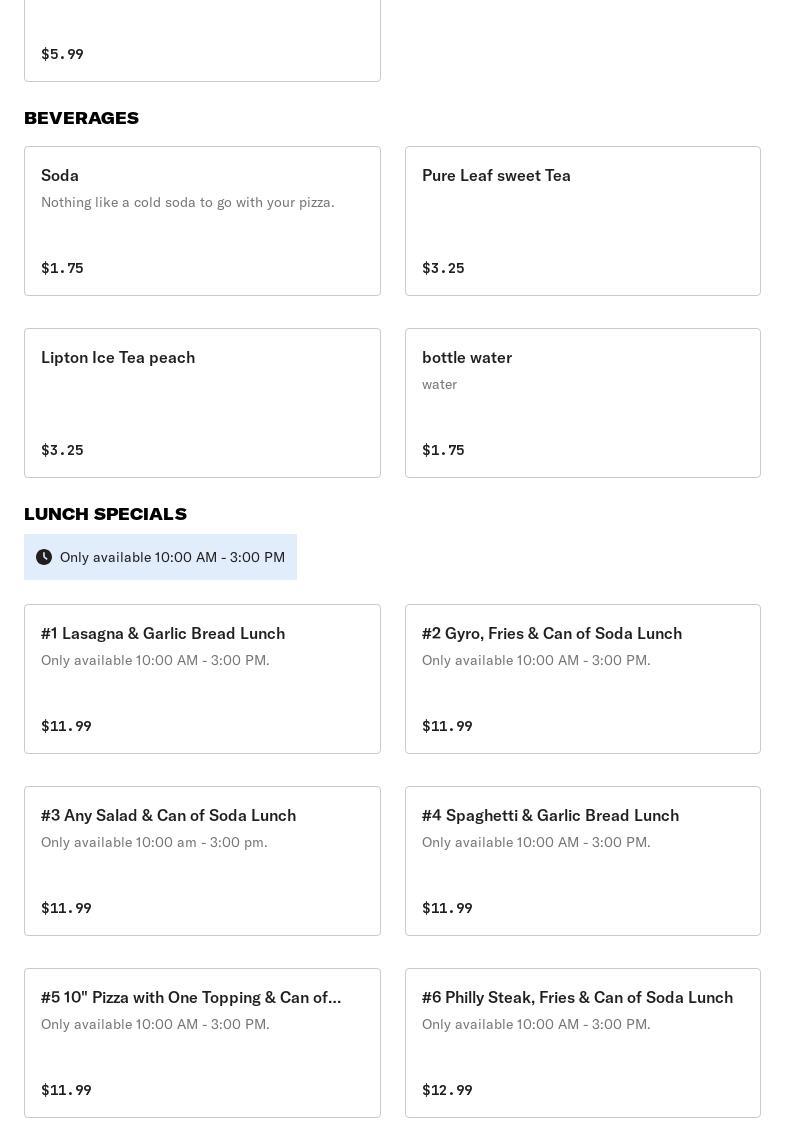Image resolution: width=785 pixels, height=1136 pixels.
Task: Click the $12.99 price on Philly Steak lunch
Action: click(x=447, y=1090)
